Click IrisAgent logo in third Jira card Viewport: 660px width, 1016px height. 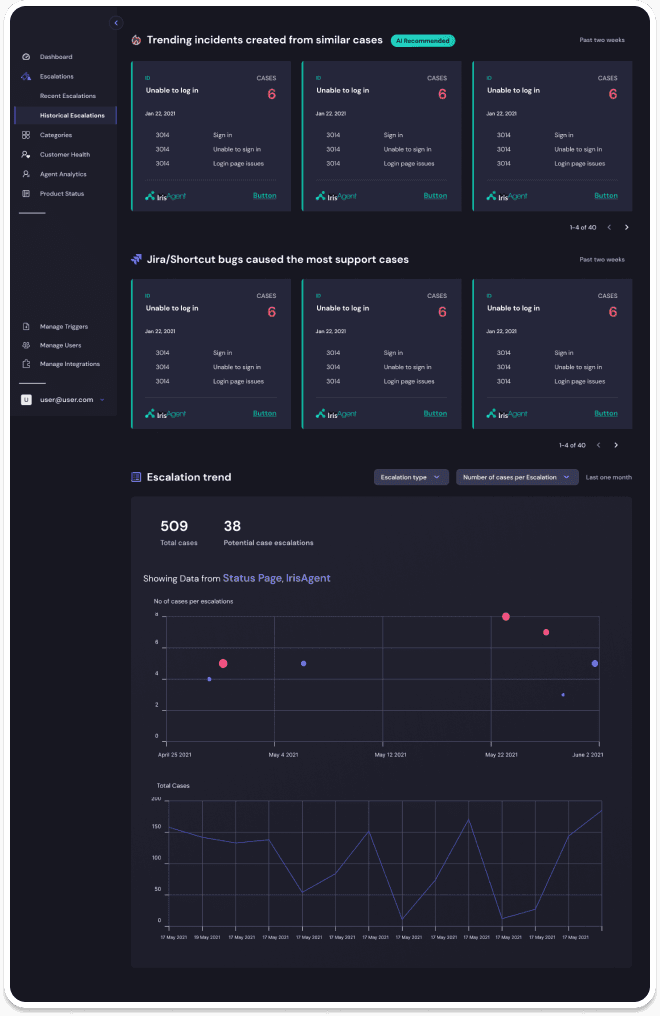(x=507, y=413)
